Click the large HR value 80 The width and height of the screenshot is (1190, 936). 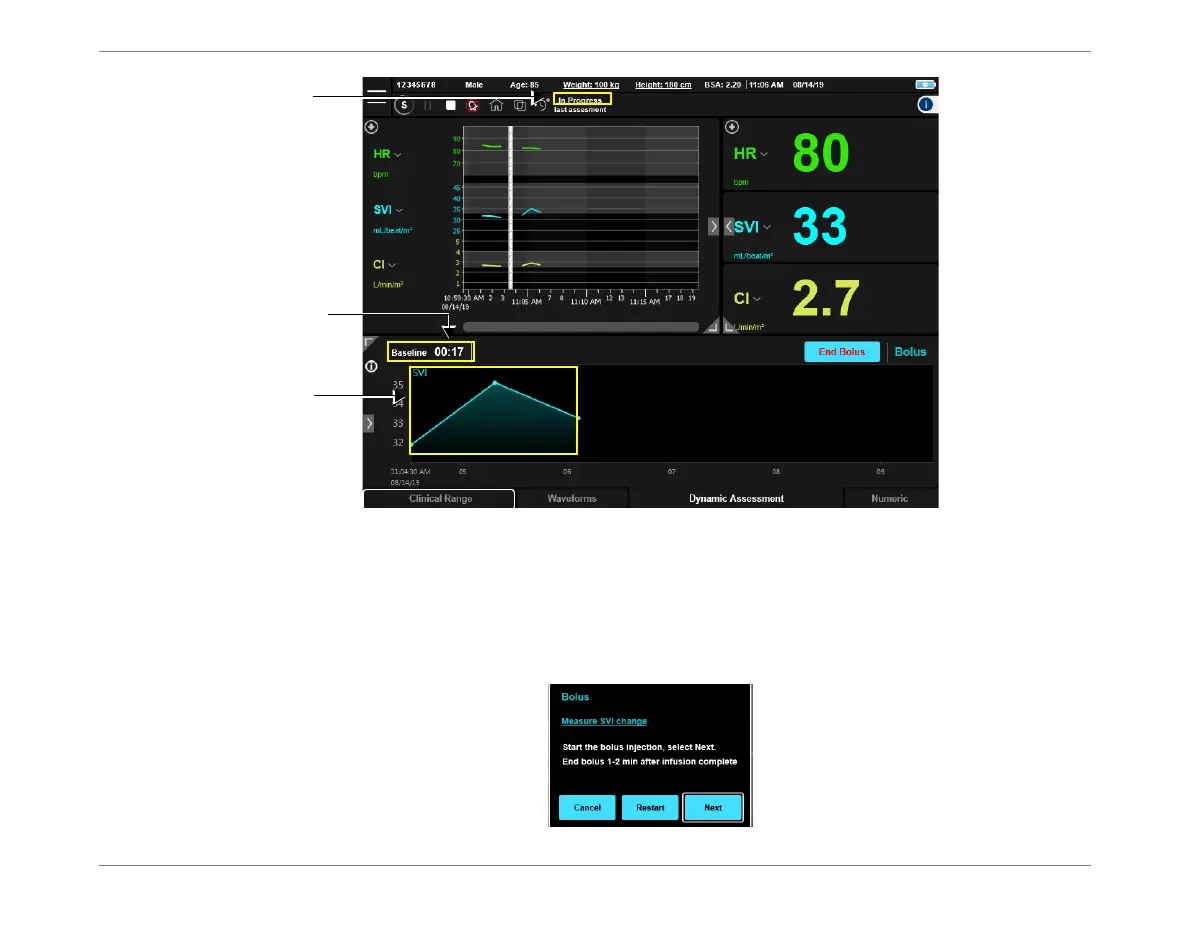820,153
